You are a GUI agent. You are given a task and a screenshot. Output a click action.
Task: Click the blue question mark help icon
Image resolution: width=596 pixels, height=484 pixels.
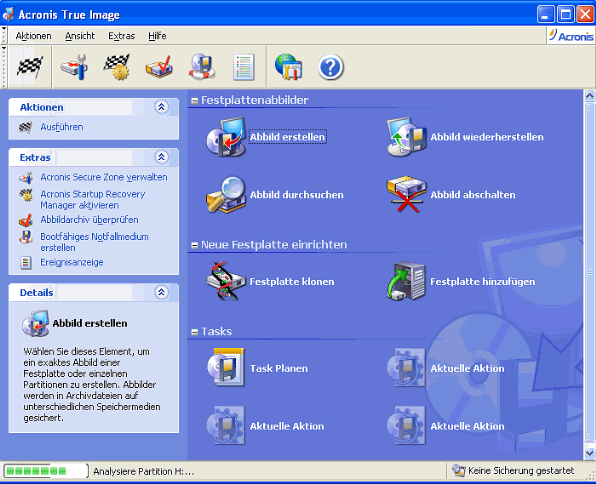coord(331,67)
